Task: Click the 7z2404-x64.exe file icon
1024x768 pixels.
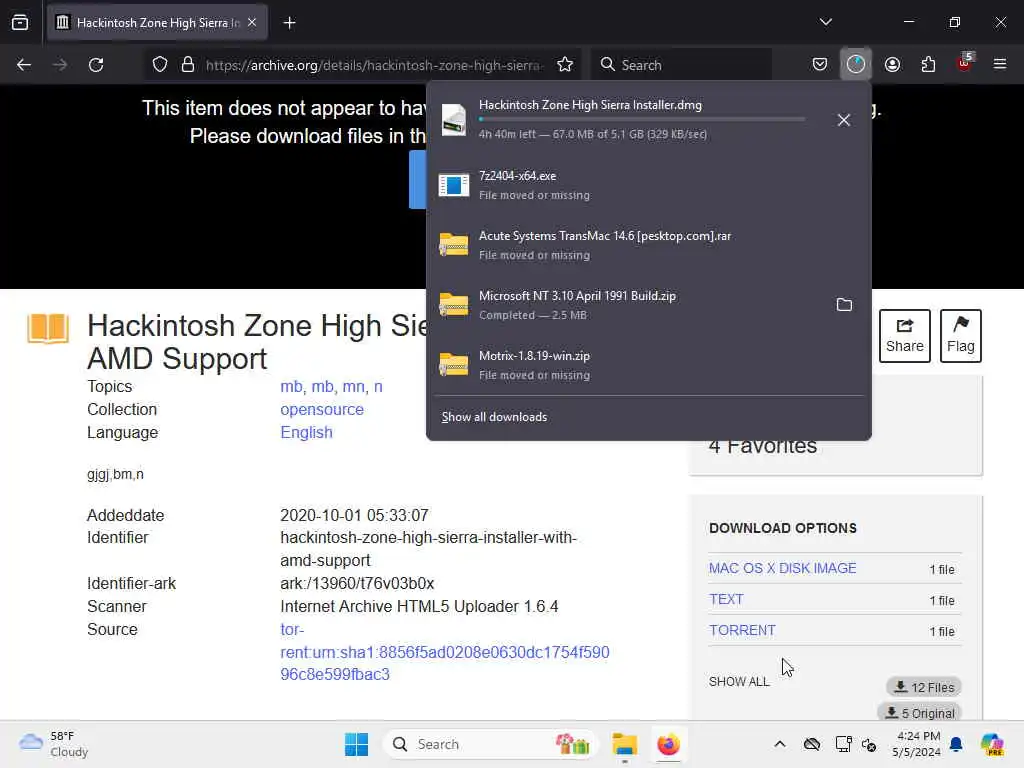Action: tap(454, 185)
